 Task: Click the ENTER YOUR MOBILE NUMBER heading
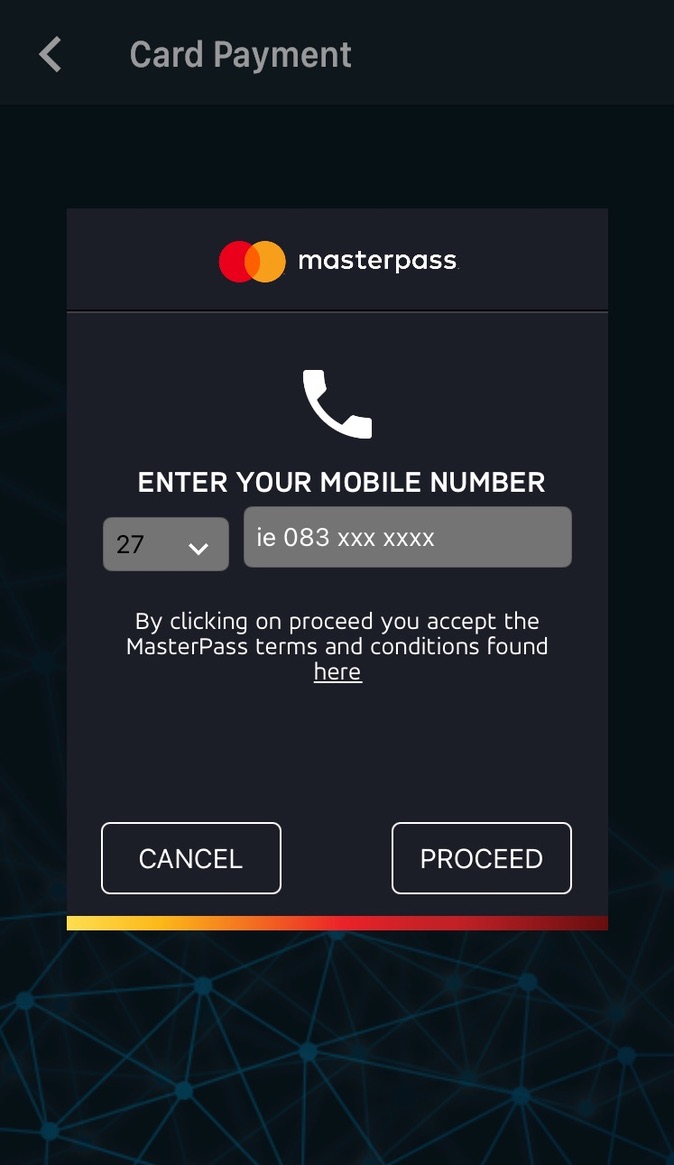tap(341, 482)
